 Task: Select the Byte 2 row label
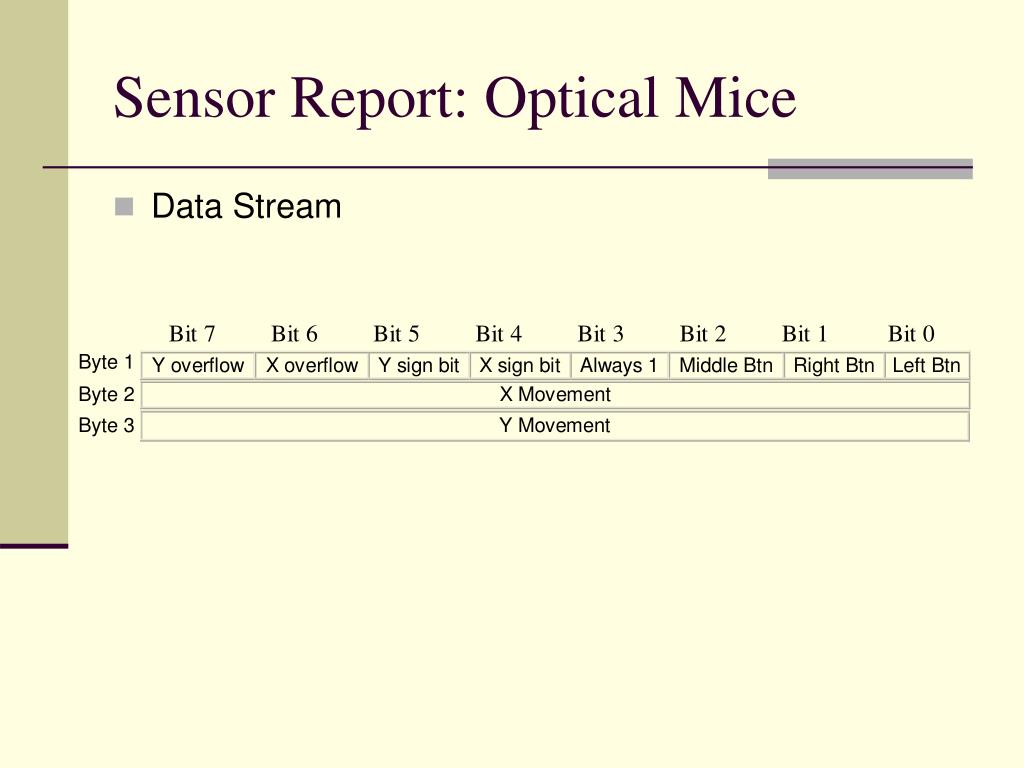point(106,394)
